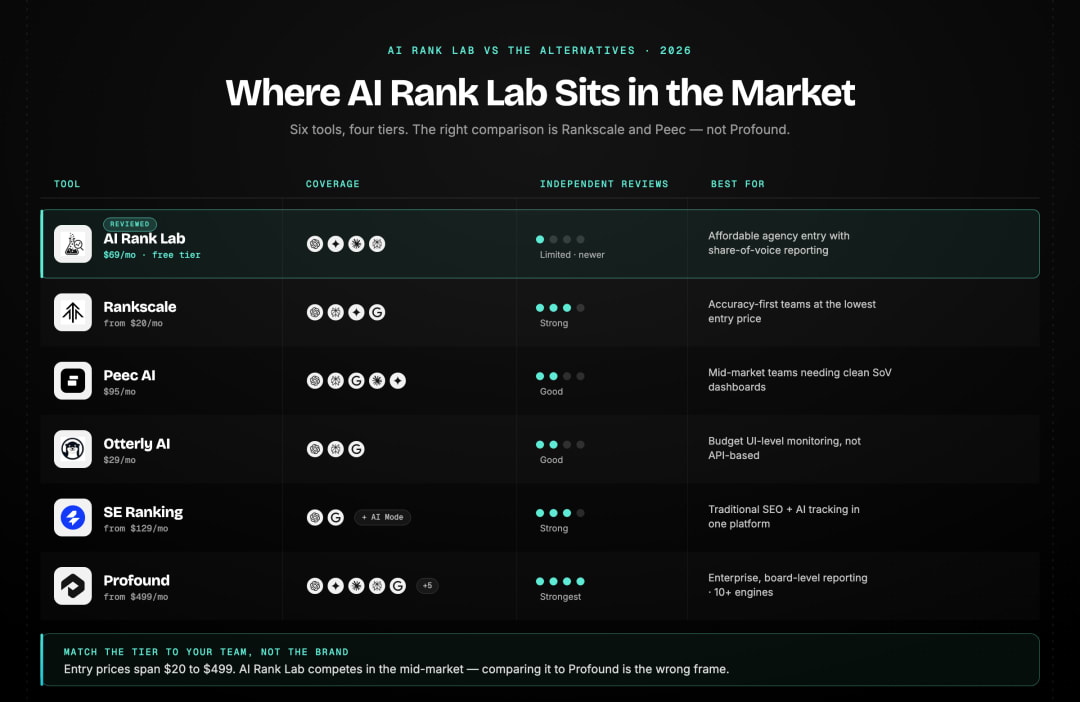Image resolution: width=1080 pixels, height=702 pixels.
Task: Click the 'from $20/mo' price
Action: click(x=133, y=323)
